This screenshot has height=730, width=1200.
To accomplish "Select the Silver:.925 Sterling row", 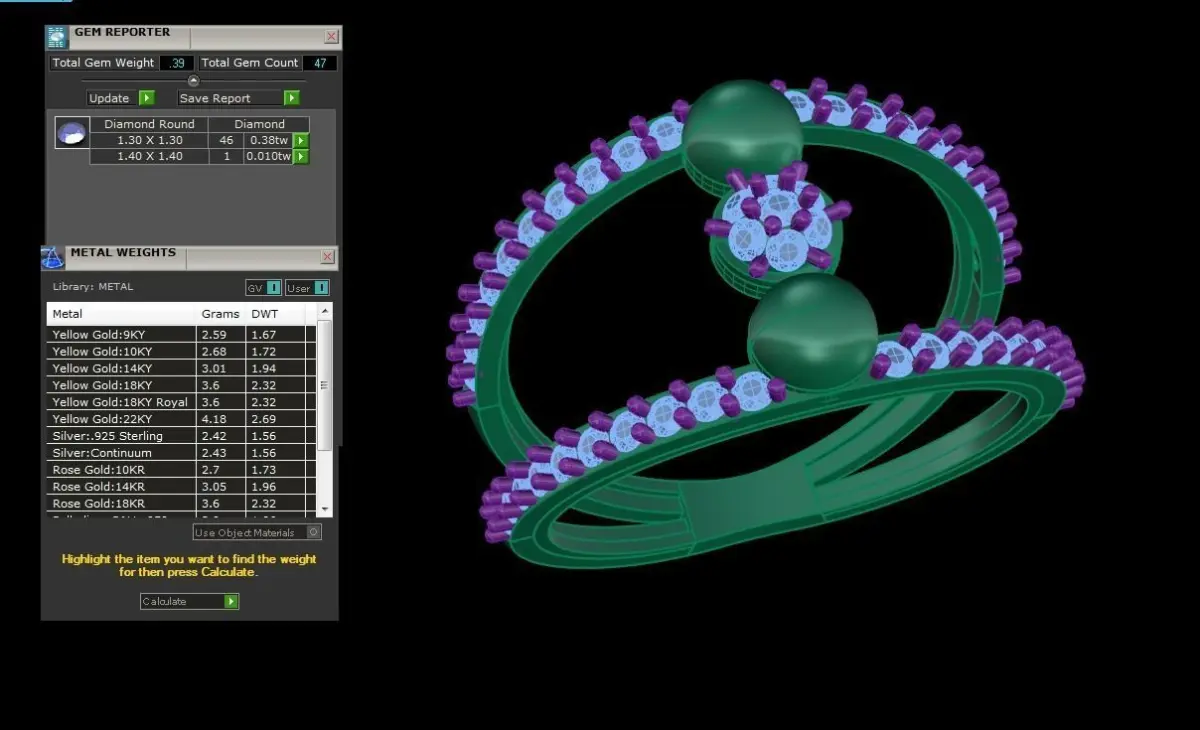I will pyautogui.click(x=181, y=436).
